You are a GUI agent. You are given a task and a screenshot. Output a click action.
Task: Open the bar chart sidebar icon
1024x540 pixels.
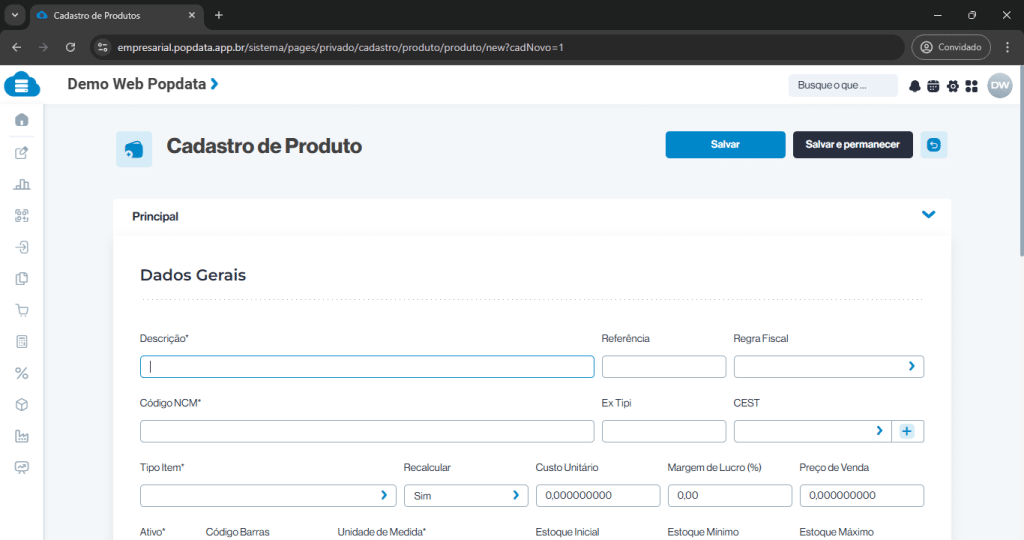pos(22,184)
